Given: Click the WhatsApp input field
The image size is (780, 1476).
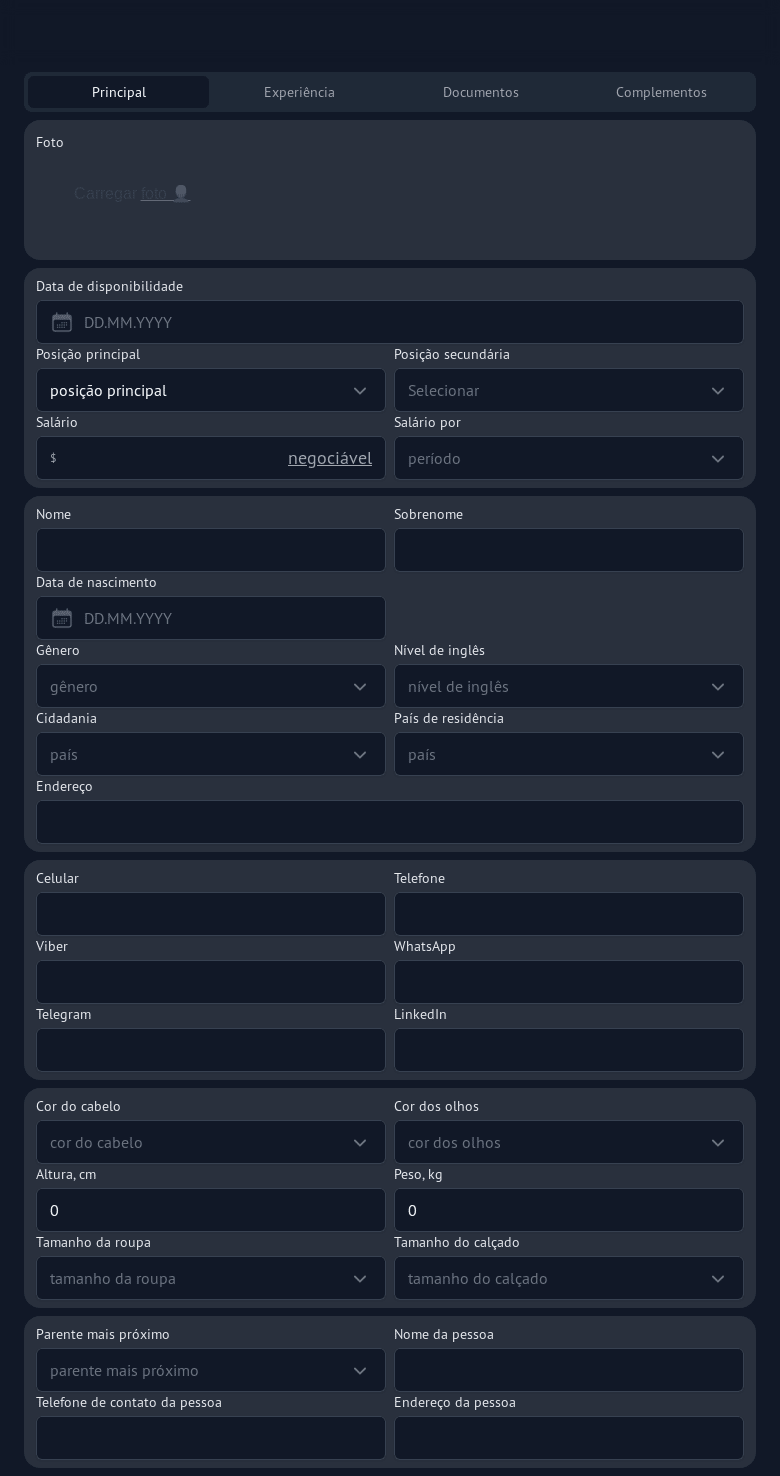Looking at the screenshot, I should 568,982.
